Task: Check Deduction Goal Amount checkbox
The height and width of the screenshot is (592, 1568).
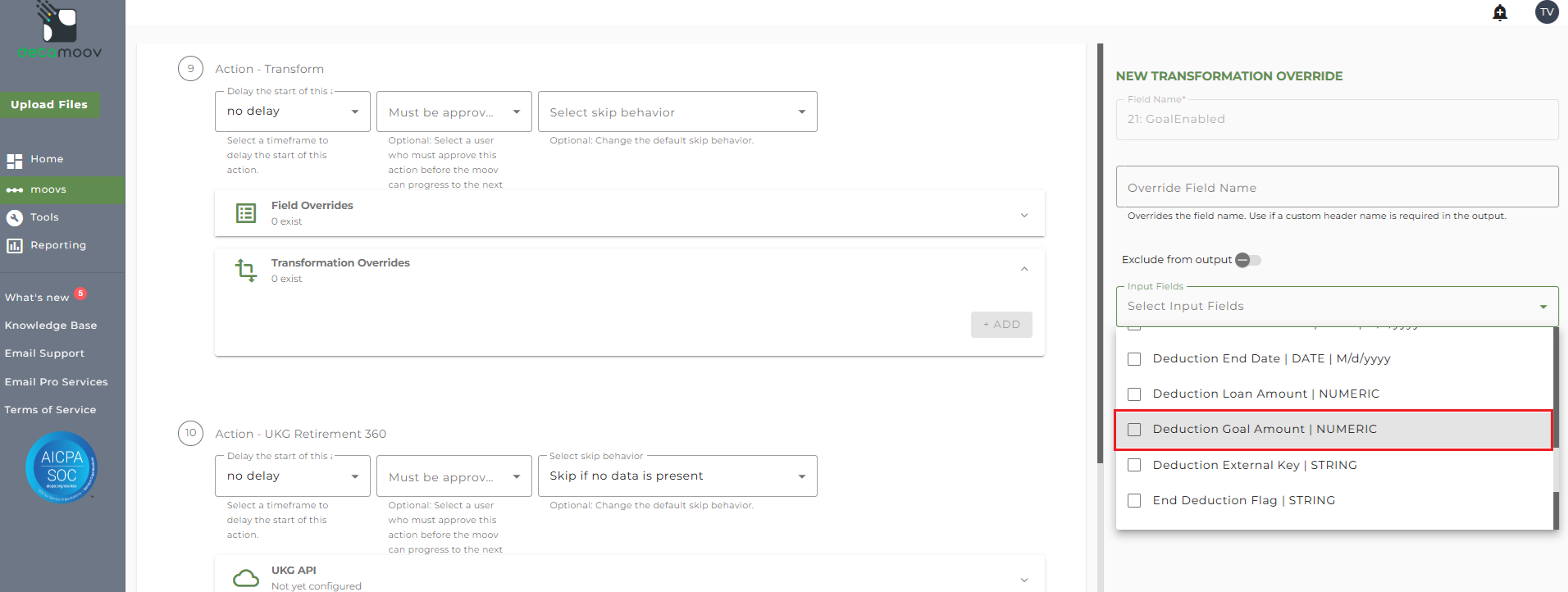Action: [x=1134, y=430]
